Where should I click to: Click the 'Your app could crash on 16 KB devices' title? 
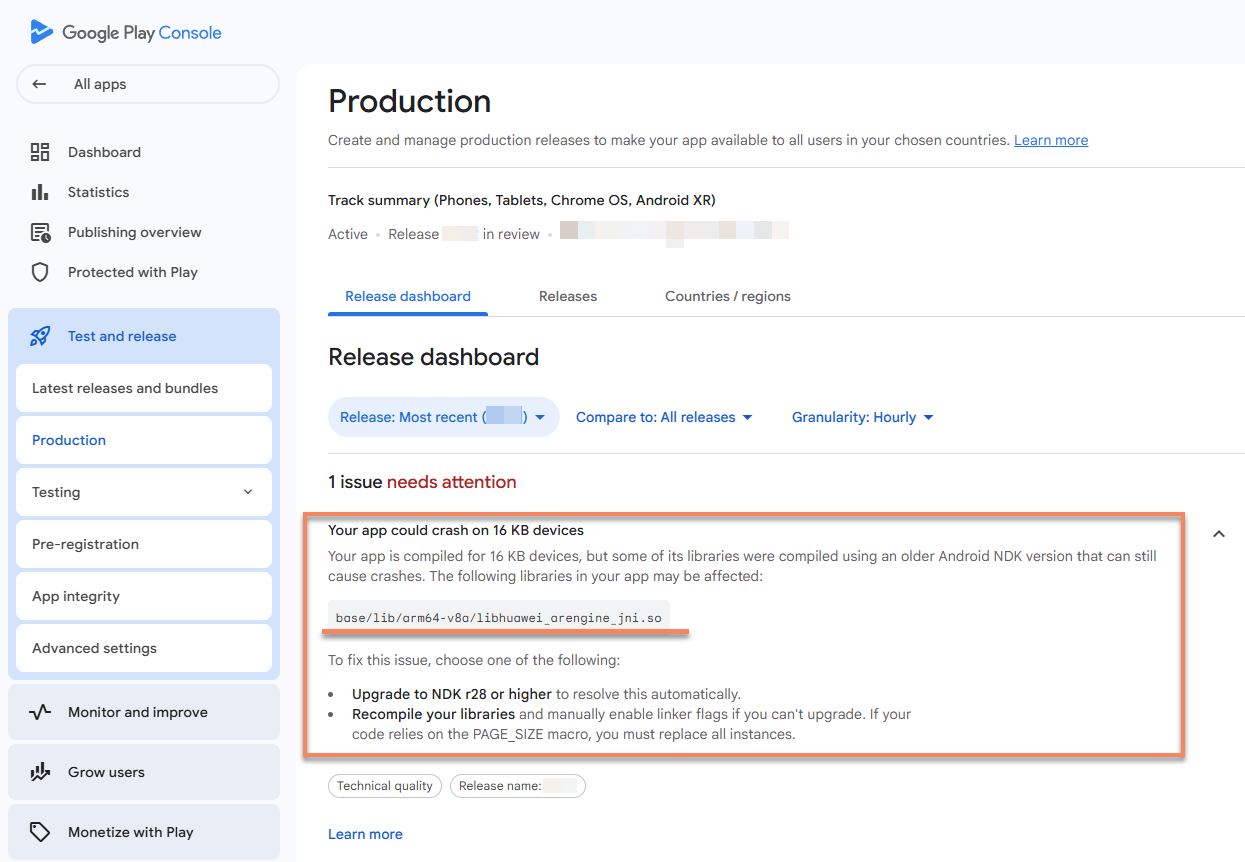pyautogui.click(x=456, y=530)
